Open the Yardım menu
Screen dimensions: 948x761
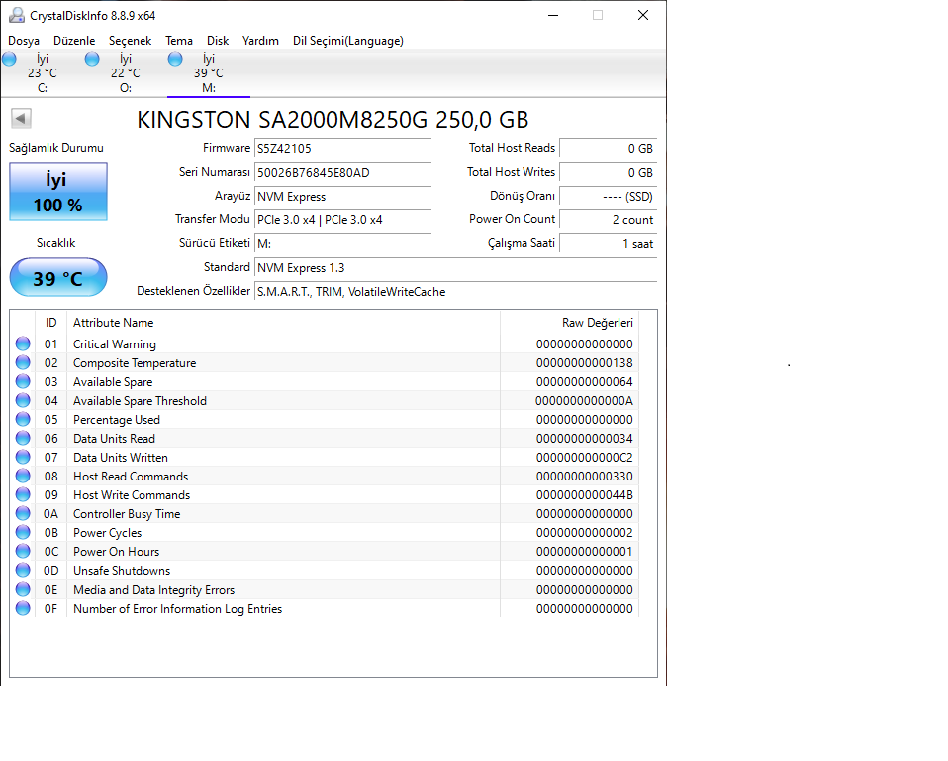tap(260, 41)
